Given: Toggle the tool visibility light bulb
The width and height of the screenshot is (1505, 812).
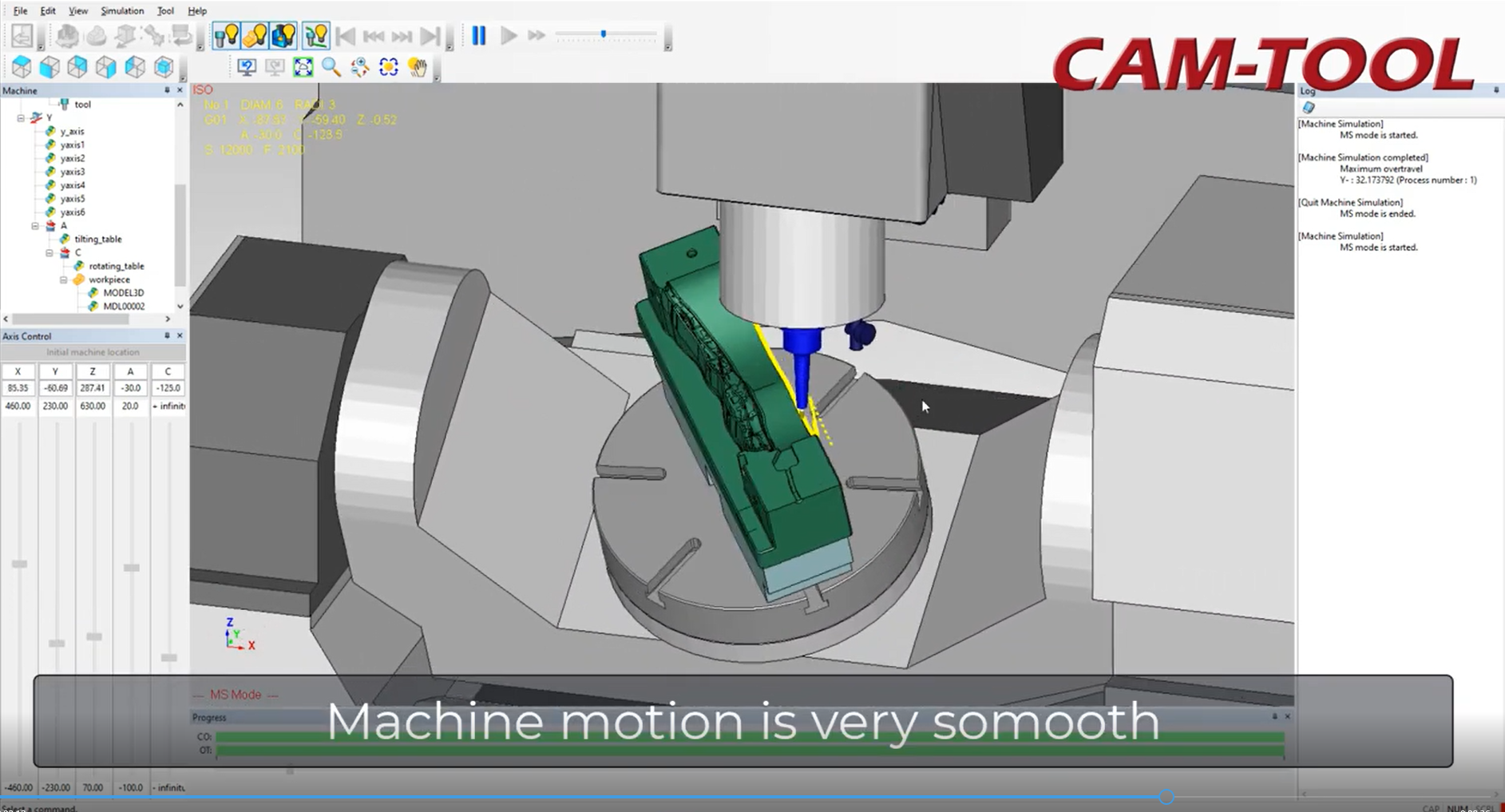Looking at the screenshot, I should point(226,35).
